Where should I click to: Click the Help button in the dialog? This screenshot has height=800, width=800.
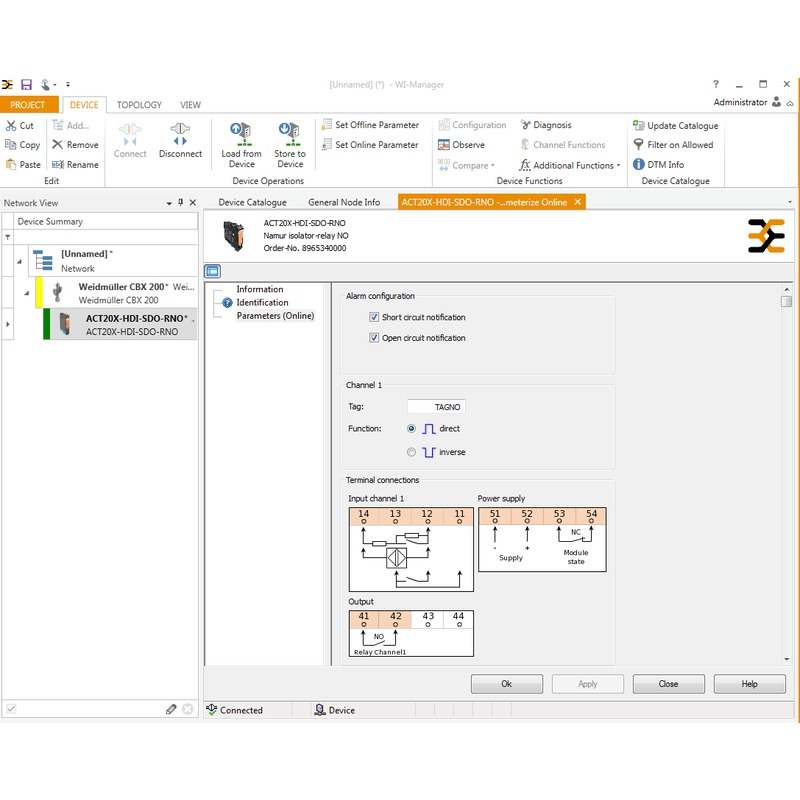(749, 684)
